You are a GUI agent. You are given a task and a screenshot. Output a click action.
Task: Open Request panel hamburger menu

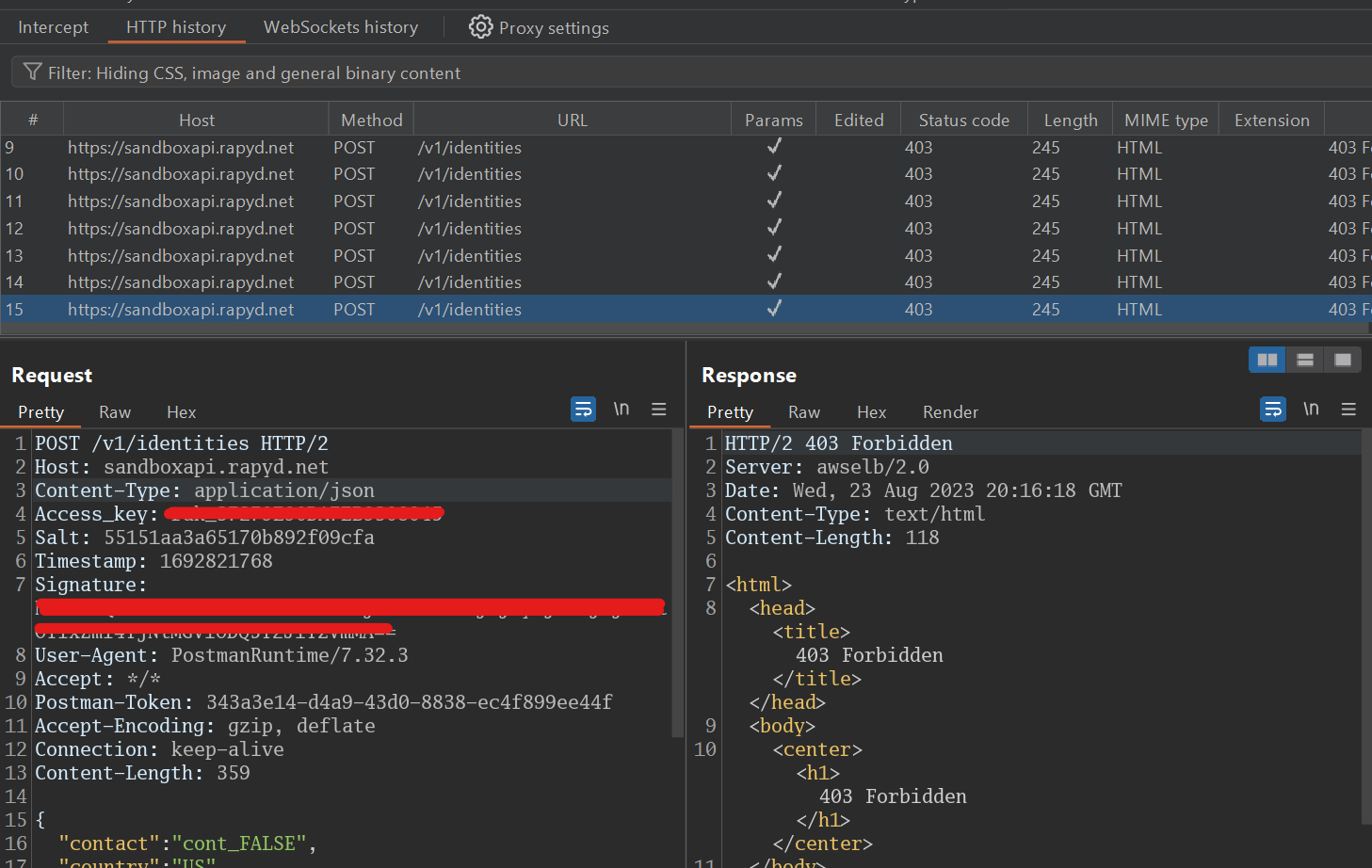[x=659, y=409]
